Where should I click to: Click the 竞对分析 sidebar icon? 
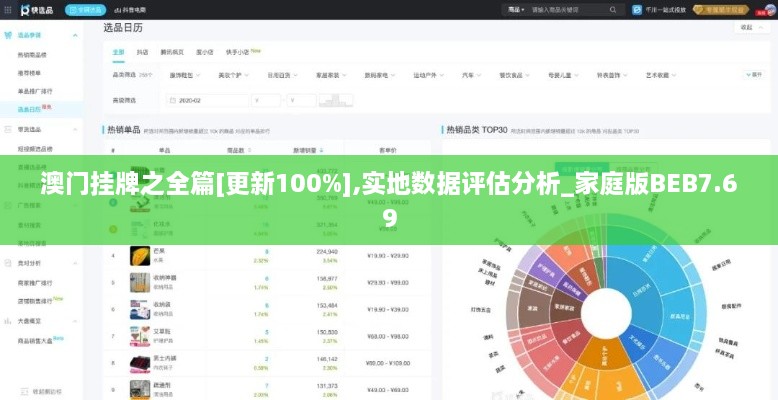8,263
